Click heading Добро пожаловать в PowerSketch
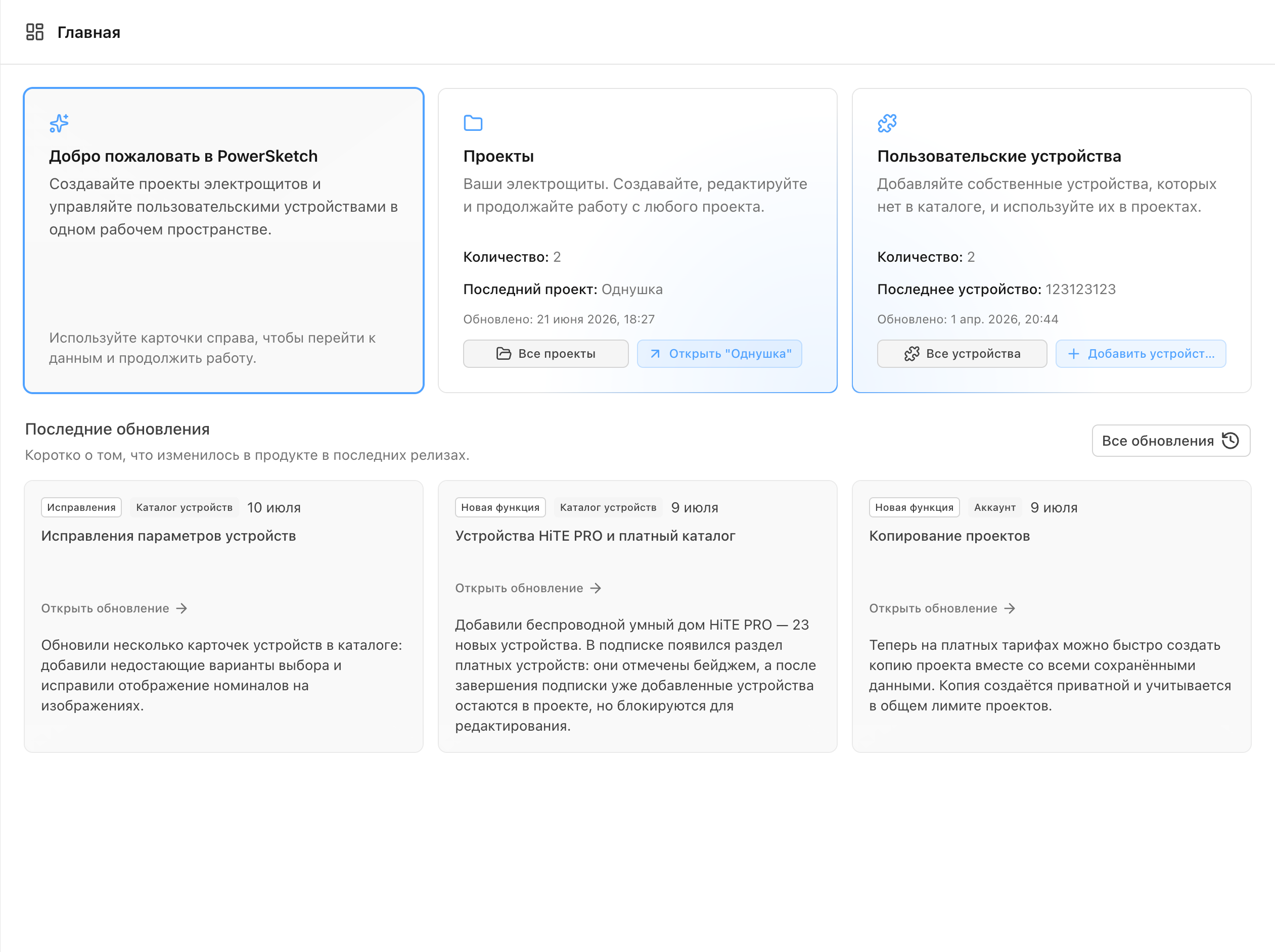 click(x=184, y=156)
